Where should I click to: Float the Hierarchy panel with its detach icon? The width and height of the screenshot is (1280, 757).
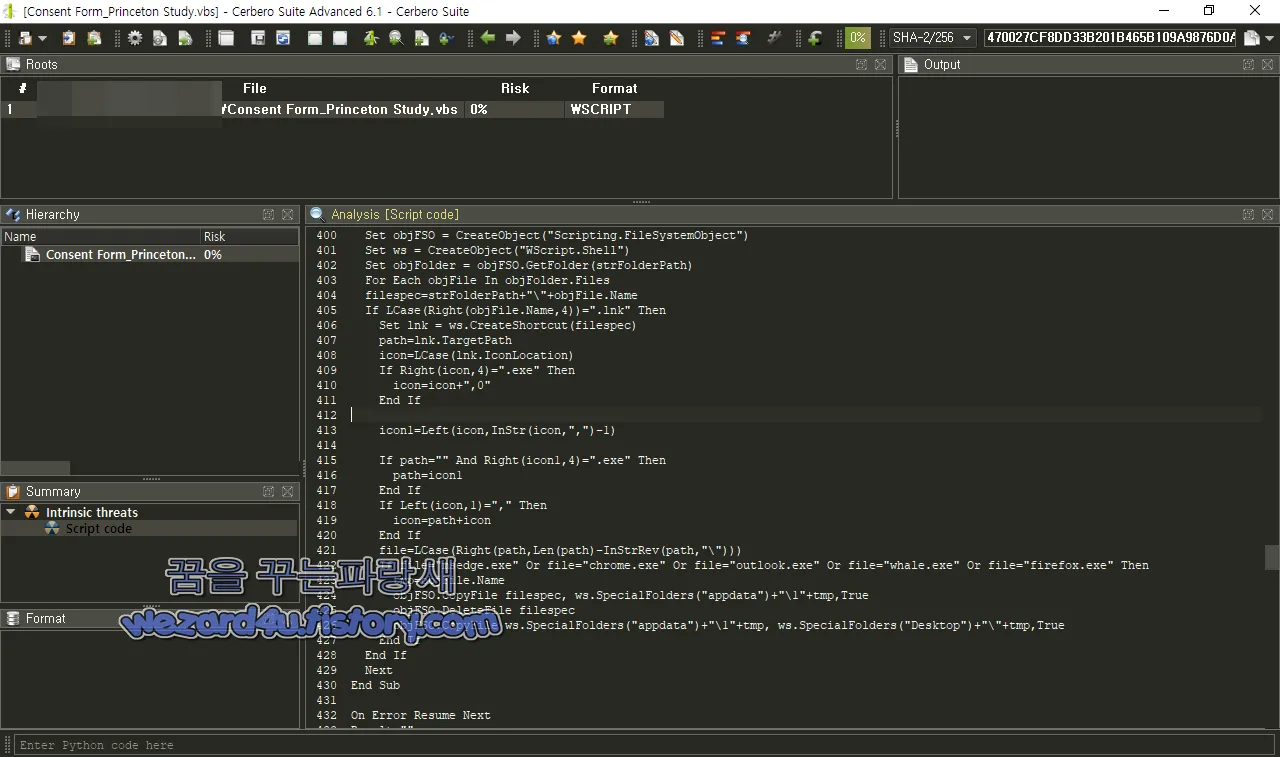point(269,214)
